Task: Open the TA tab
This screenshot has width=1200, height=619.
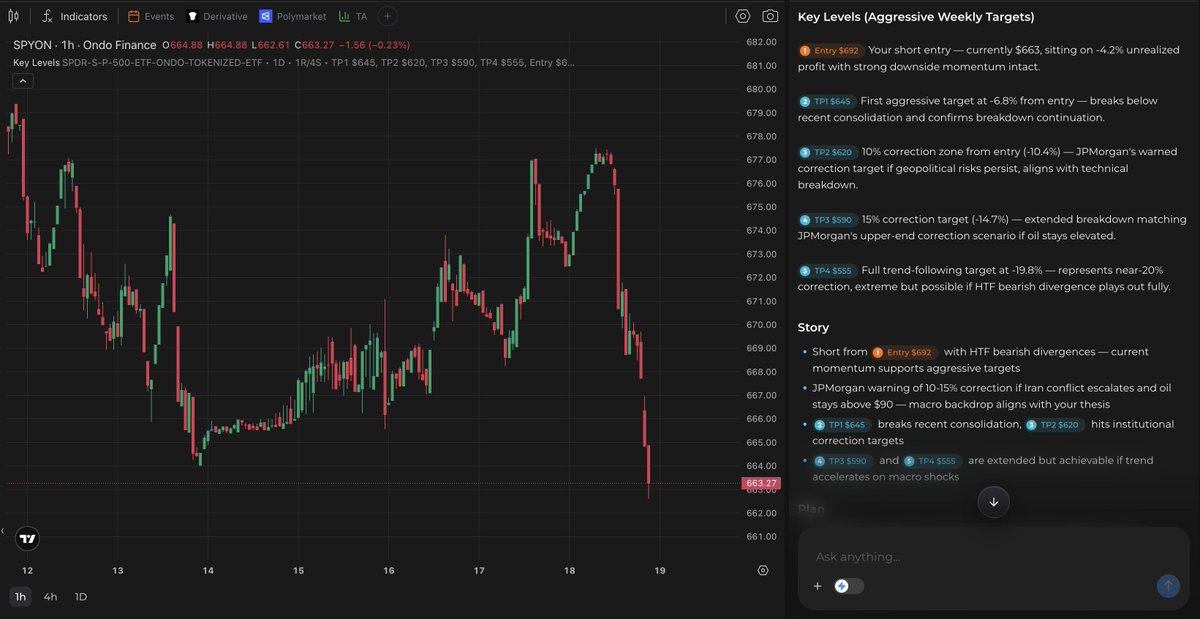Action: click(x=353, y=16)
